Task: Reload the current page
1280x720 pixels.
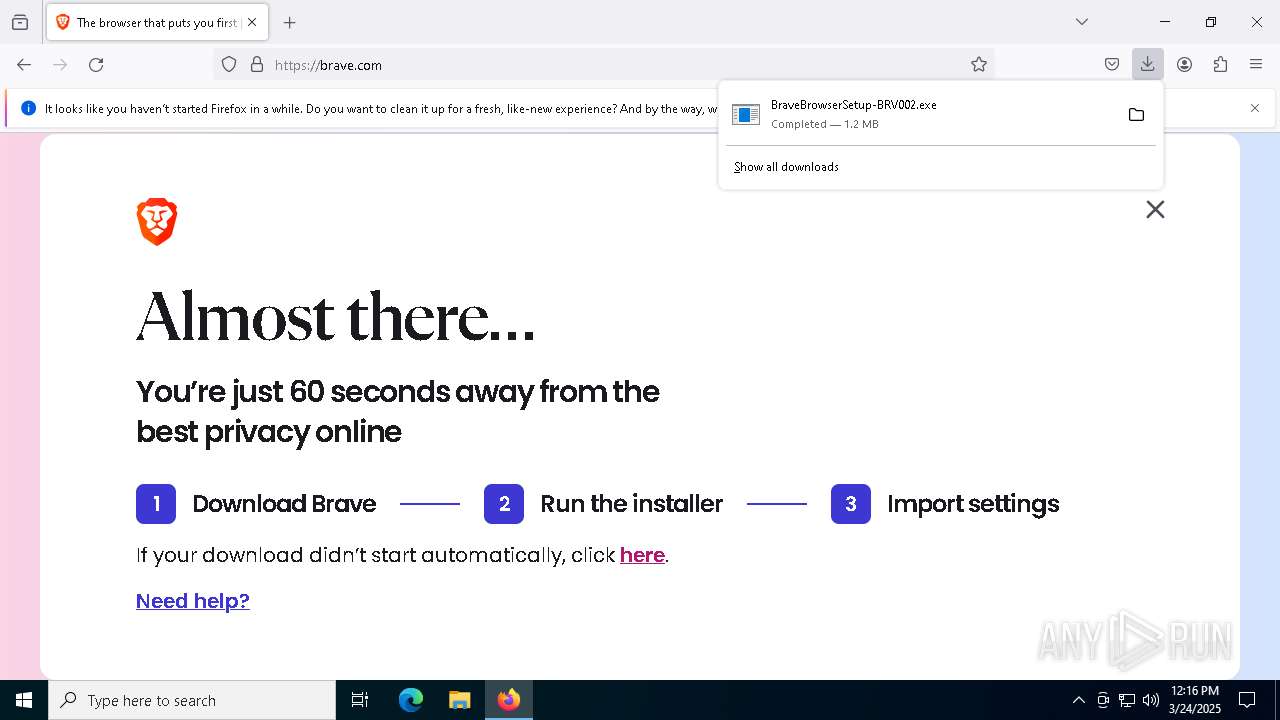Action: click(96, 65)
